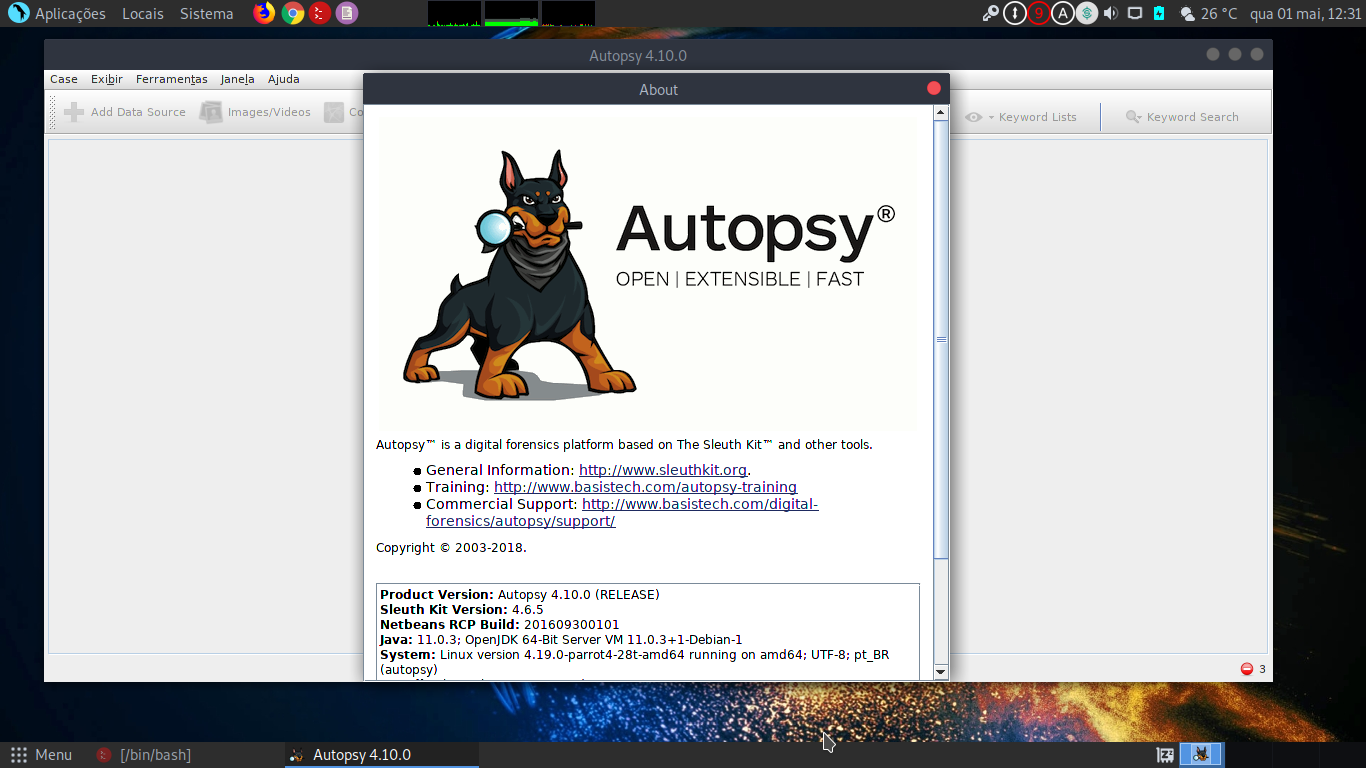This screenshot has height=768, width=1366.
Task: Mute audio via the speaker tray icon
Action: click(1110, 13)
